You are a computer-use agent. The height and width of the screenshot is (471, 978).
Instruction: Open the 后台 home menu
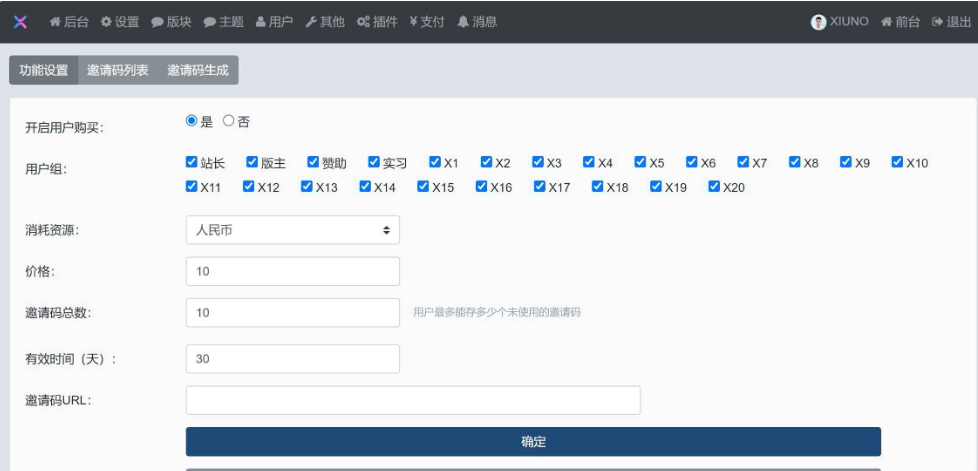pyautogui.click(x=69, y=22)
